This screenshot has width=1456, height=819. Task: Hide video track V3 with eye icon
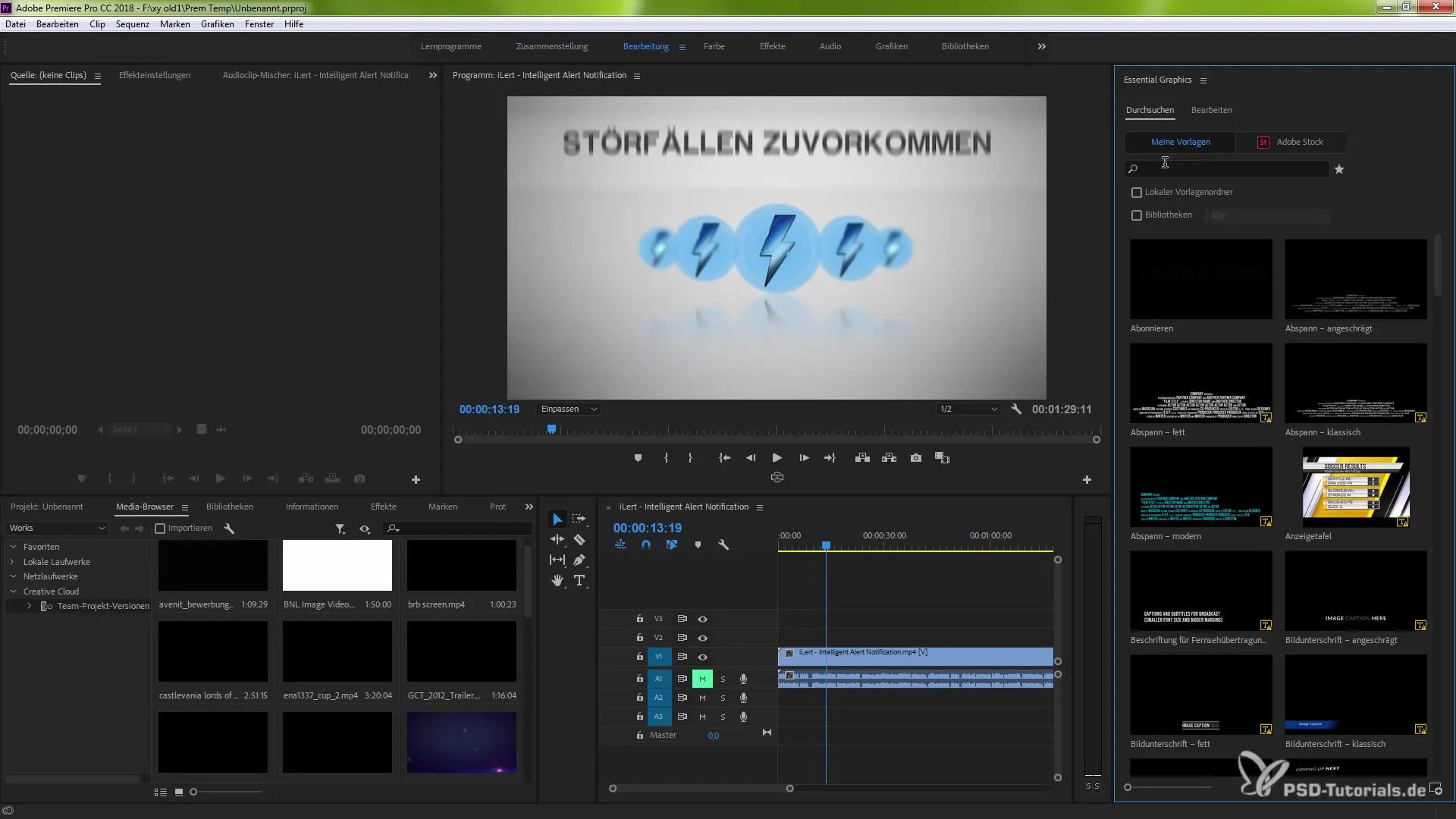point(702,620)
